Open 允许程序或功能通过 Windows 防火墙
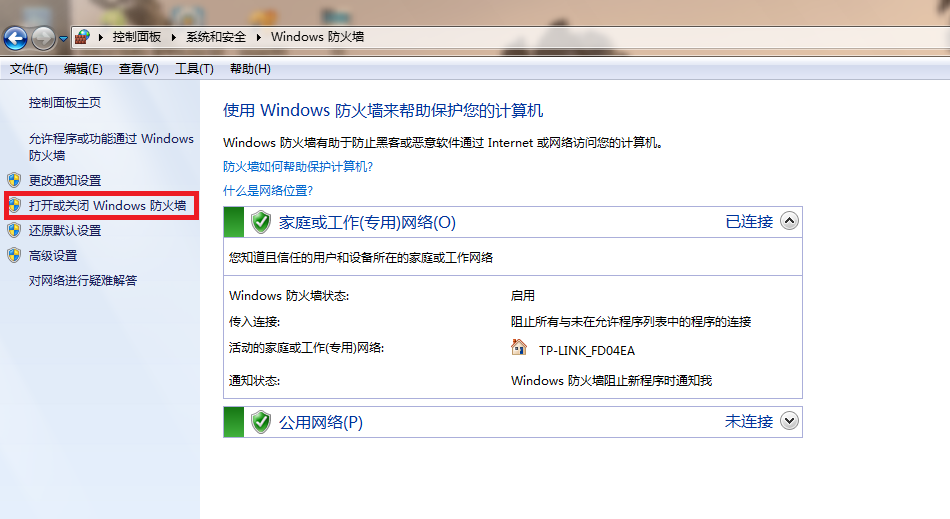The width and height of the screenshot is (950, 519). [x=111, y=147]
